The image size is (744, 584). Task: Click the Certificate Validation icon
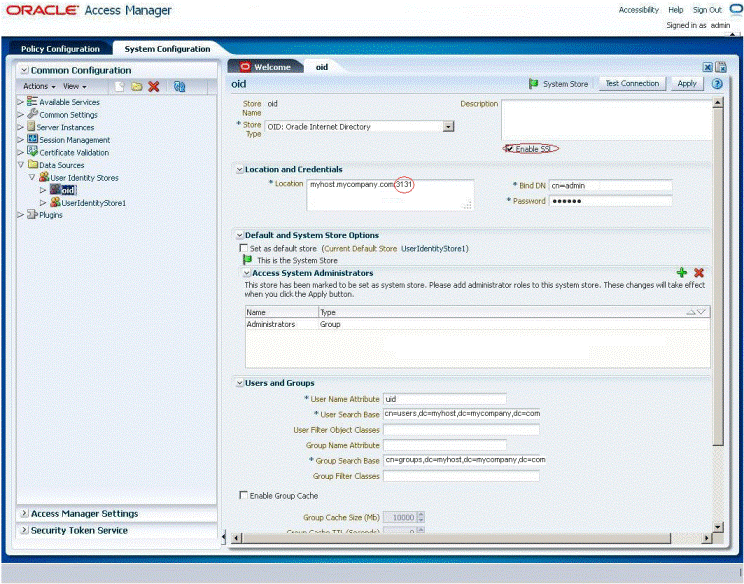(x=32, y=152)
